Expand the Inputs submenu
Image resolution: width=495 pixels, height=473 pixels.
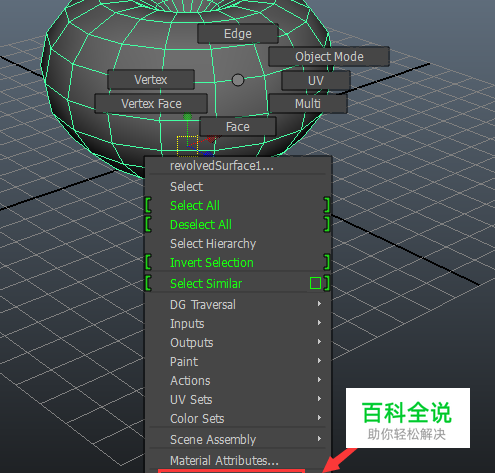238,323
